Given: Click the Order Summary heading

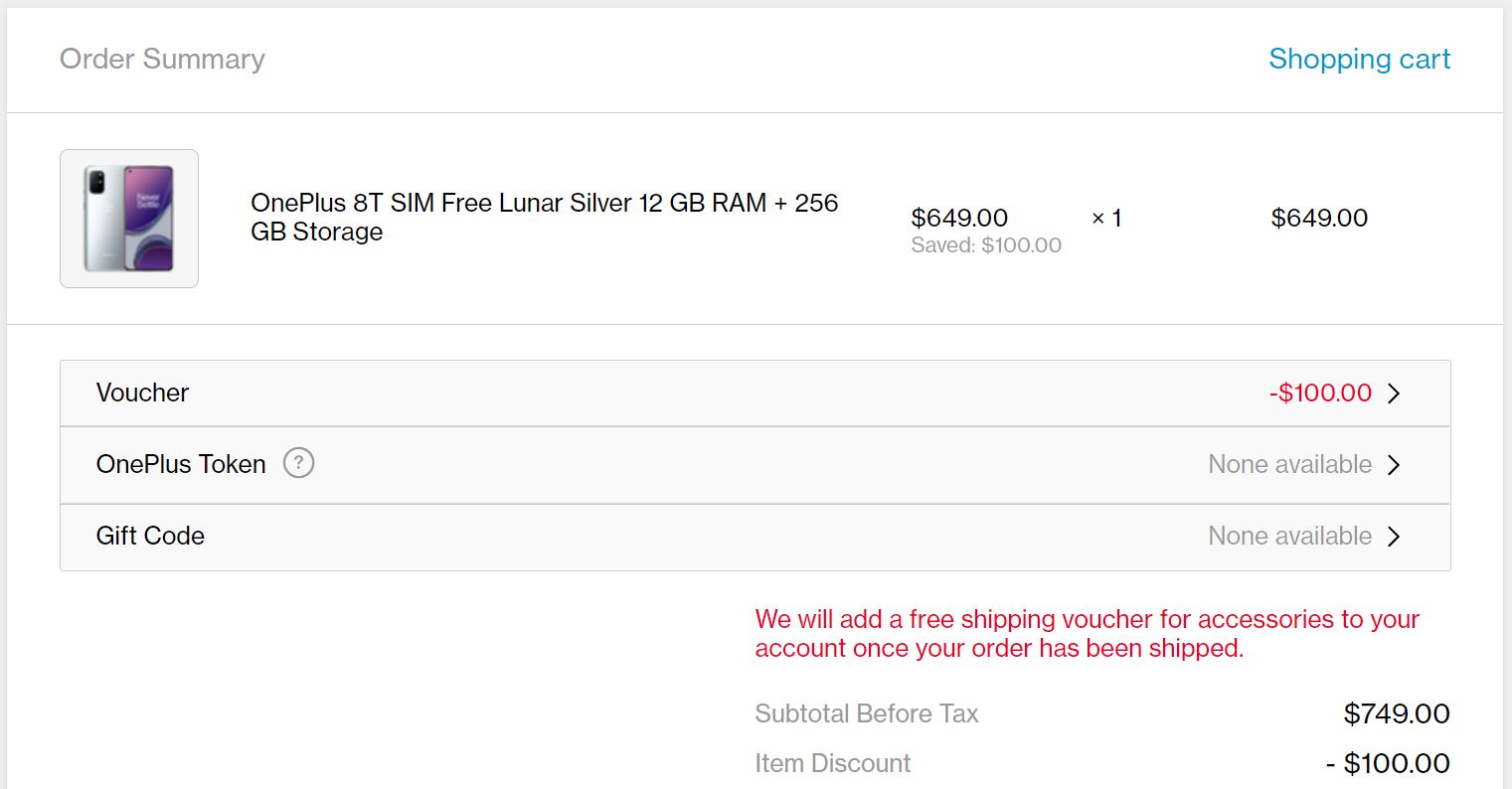Looking at the screenshot, I should (x=162, y=60).
